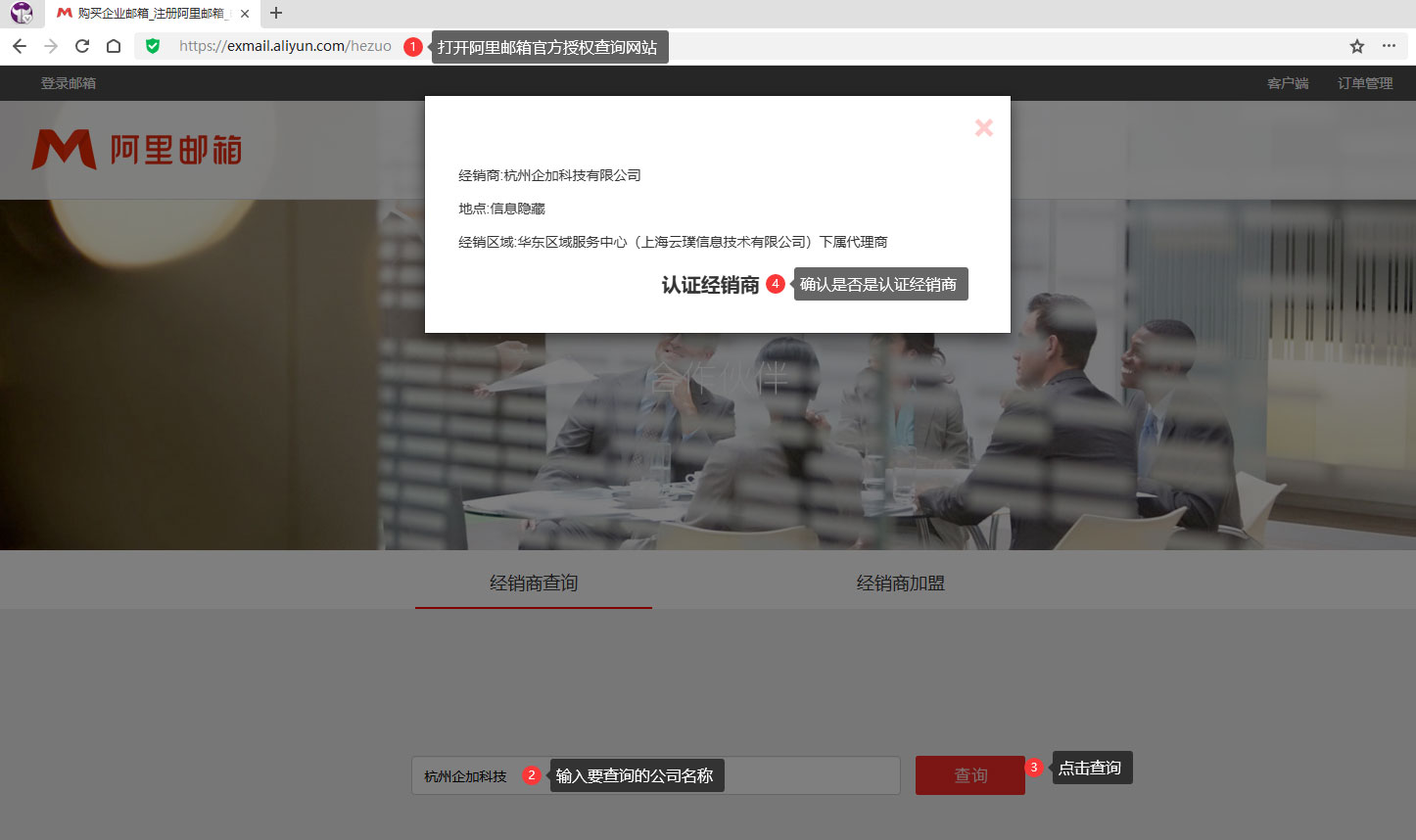Viewport: 1416px width, 840px height.
Task: Open the browser three-dot menu
Action: click(1389, 46)
